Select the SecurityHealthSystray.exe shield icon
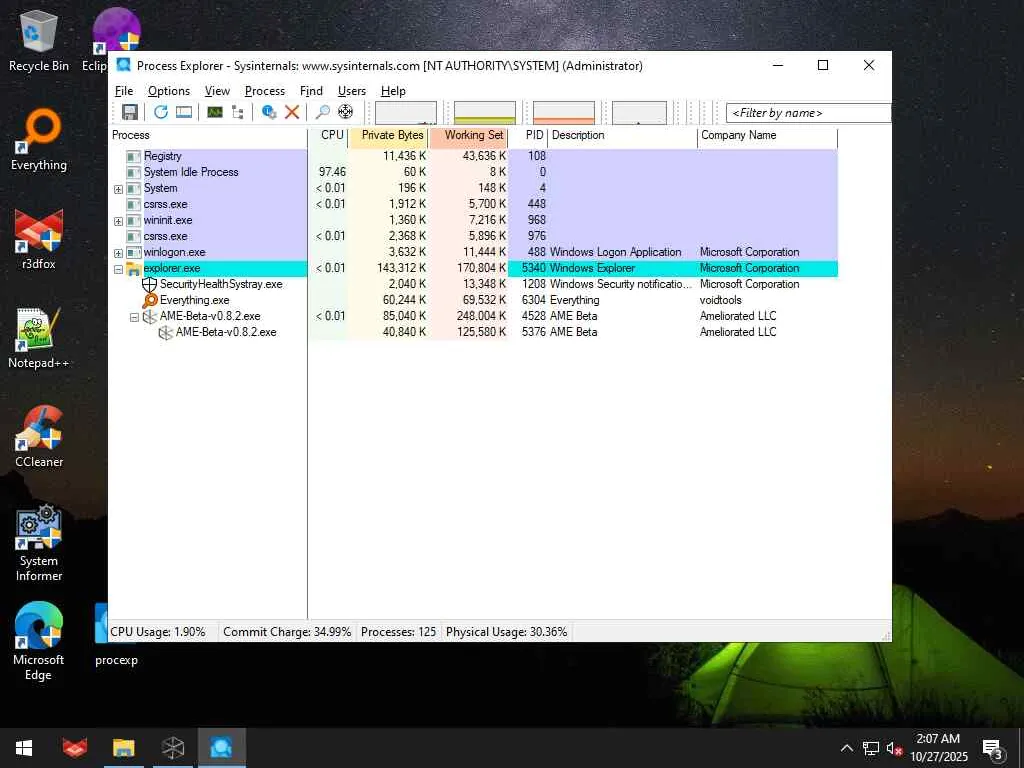Screen dimensions: 1024x768 tap(150, 284)
